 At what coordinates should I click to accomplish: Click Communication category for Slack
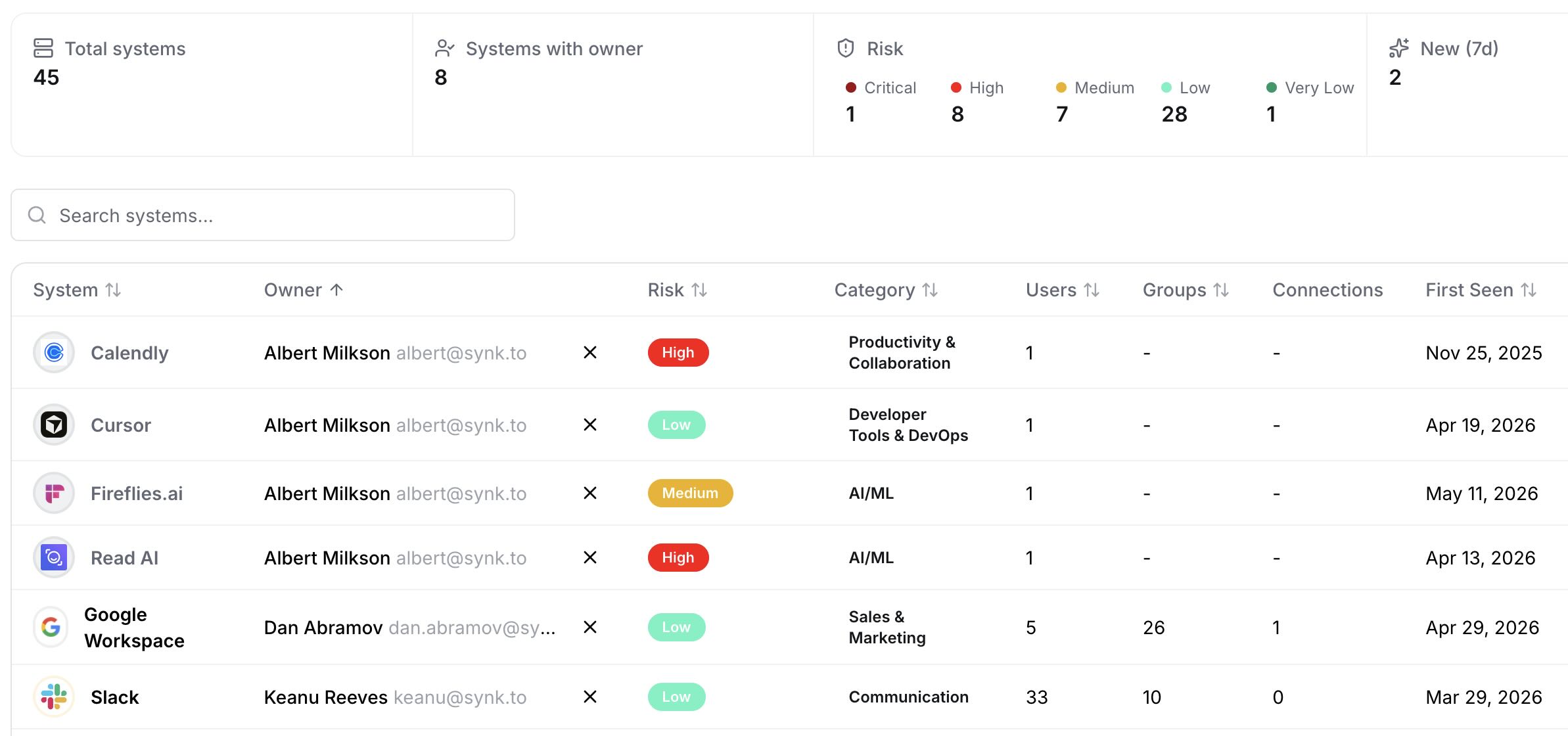point(908,697)
